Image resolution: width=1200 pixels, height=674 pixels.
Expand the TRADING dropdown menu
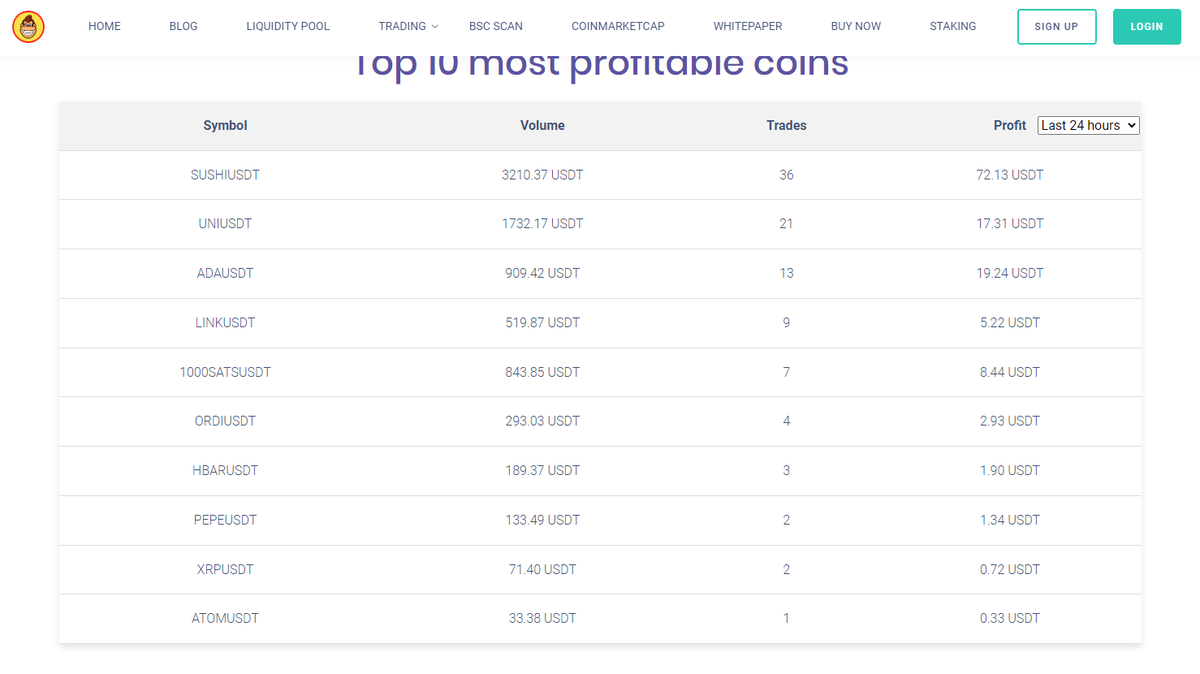pos(408,26)
